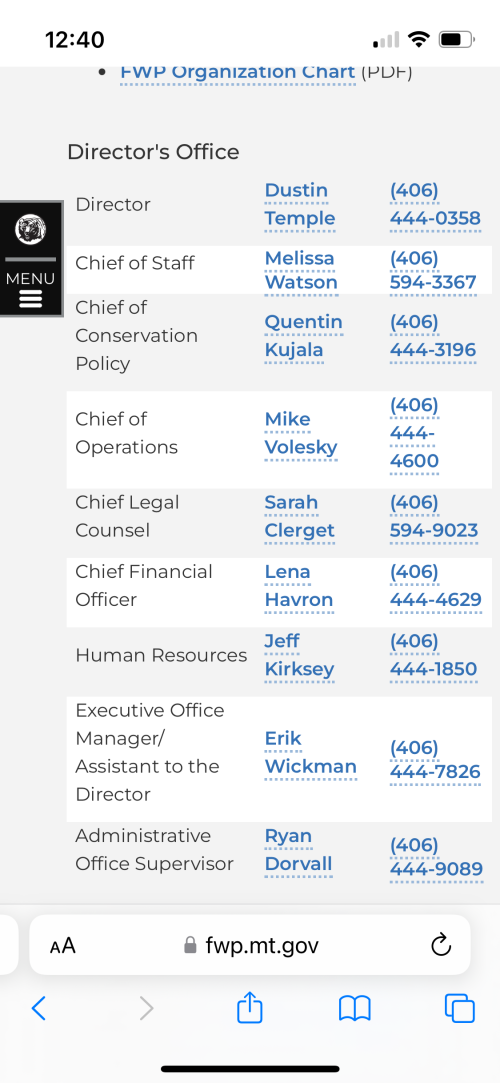Image resolution: width=500 pixels, height=1083 pixels.
Task: Call Jeff Kirksey's number ending 1850
Action: 434,655
